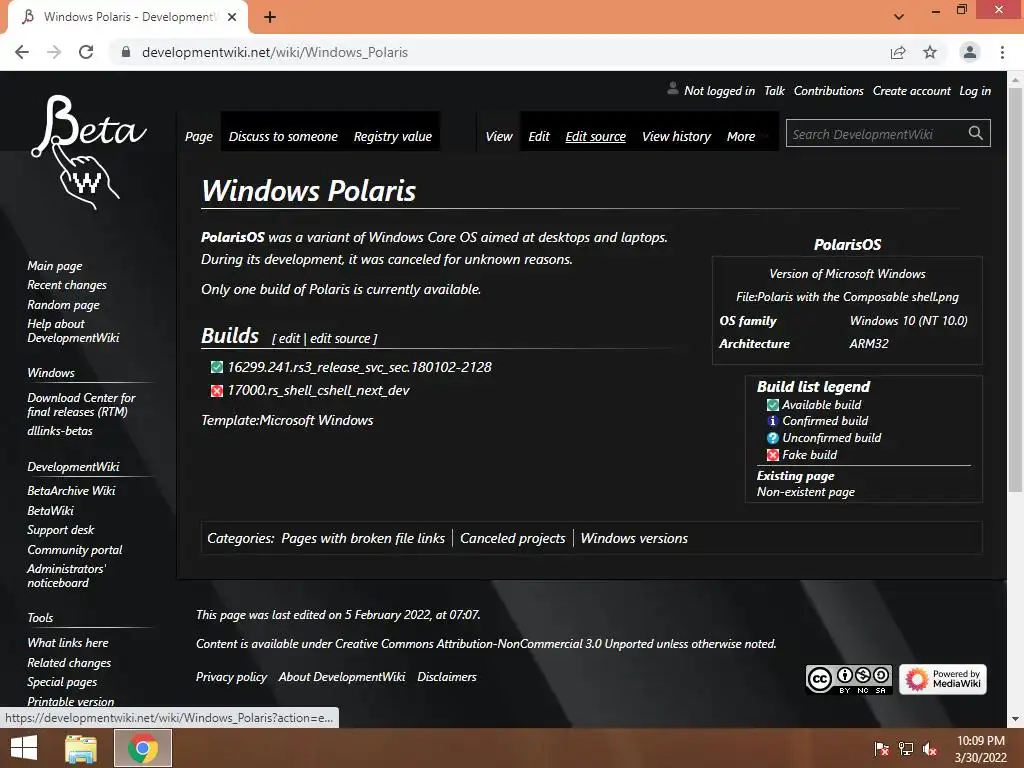Open Download Center for final releases link
1024x768 pixels.
[81, 404]
